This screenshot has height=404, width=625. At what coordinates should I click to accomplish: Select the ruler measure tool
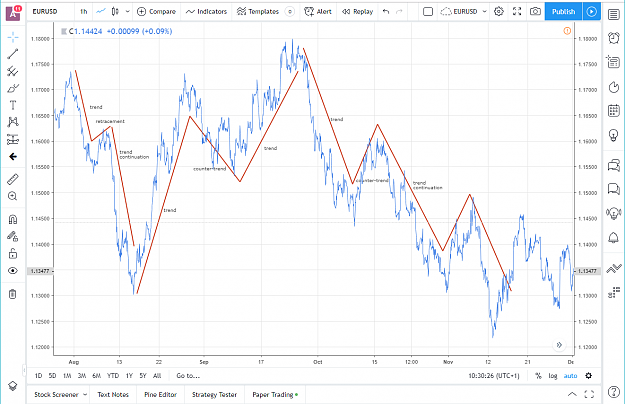pos(13,179)
